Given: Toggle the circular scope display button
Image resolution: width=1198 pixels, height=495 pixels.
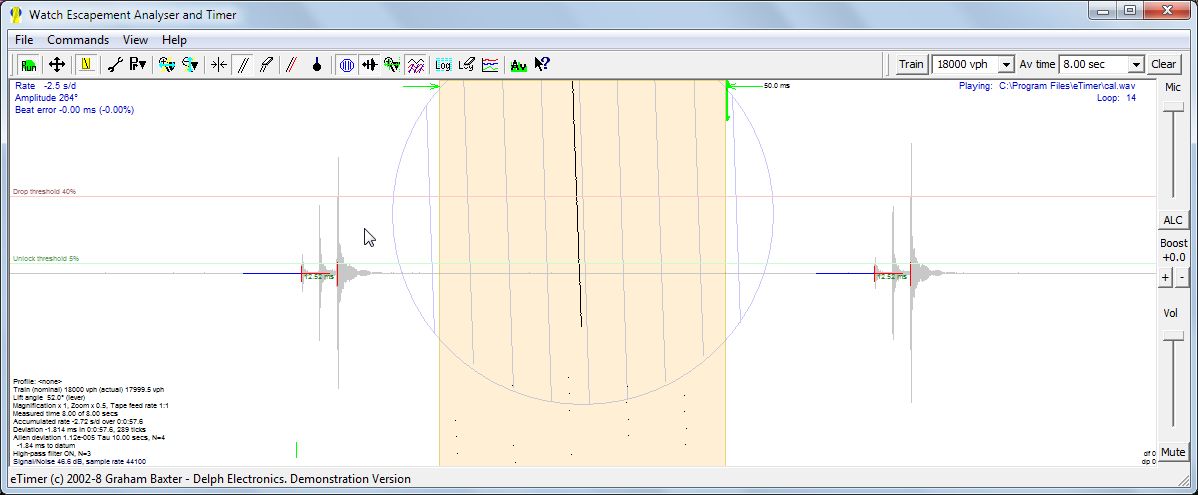Looking at the screenshot, I should tap(346, 65).
